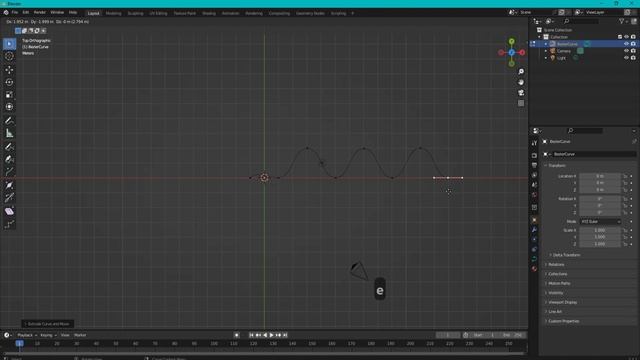Switch to the Sculpting workspace tab

(136, 13)
